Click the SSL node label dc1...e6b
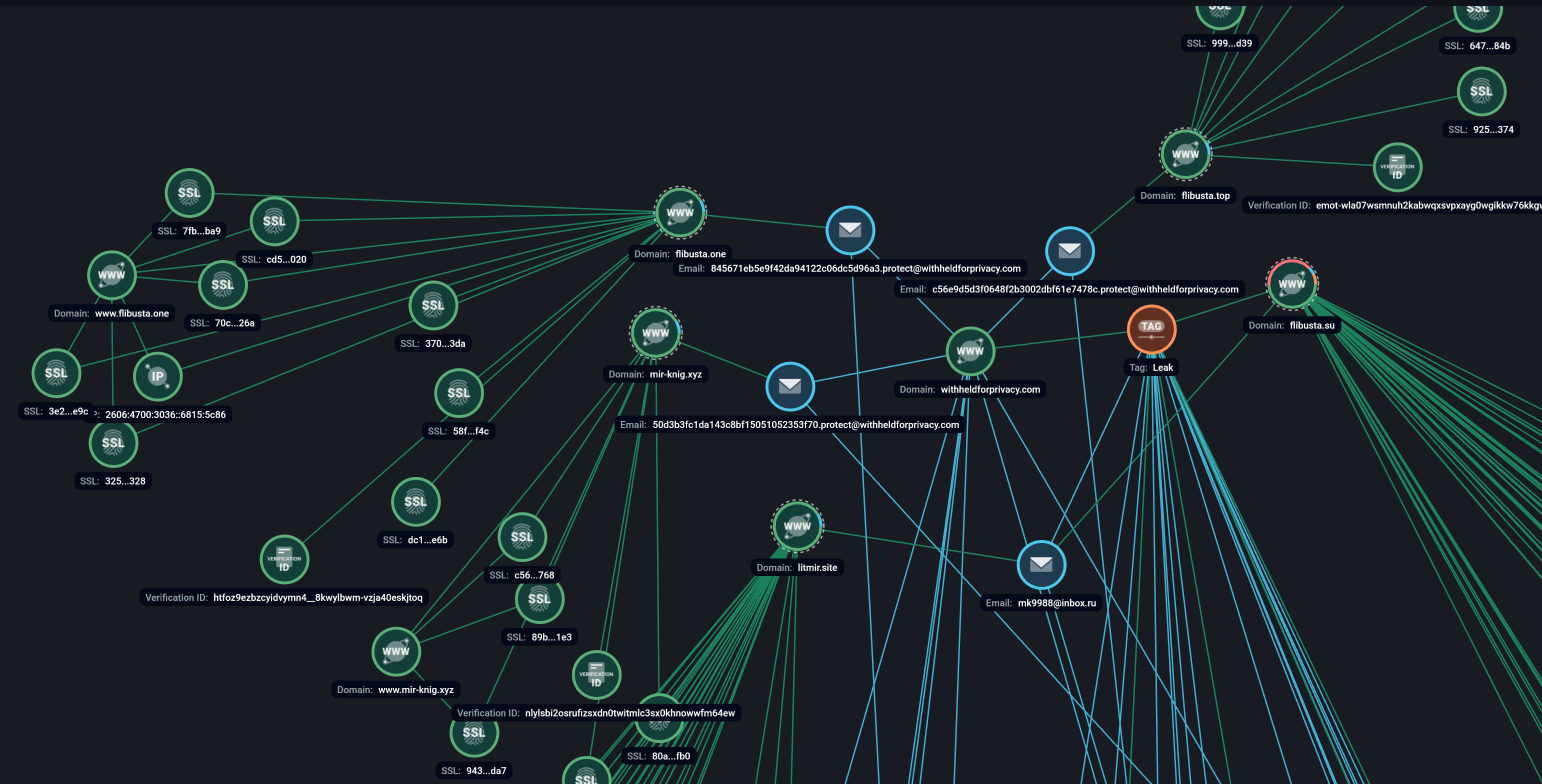 pos(415,540)
